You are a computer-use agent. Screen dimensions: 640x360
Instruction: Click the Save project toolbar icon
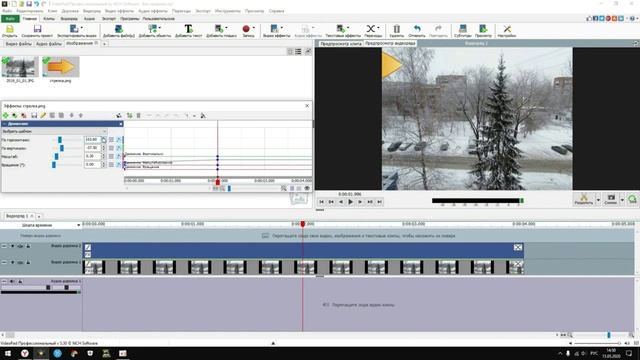pyautogui.click(x=37, y=29)
